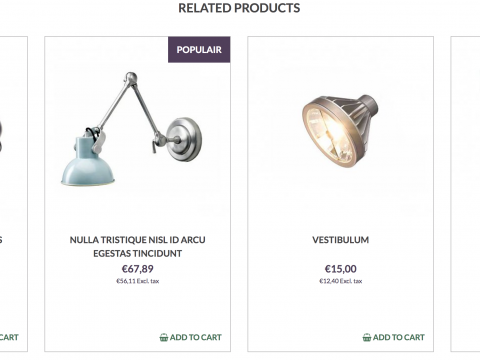Click the purple POPULAIR badge
The height and width of the screenshot is (360, 480).
pyautogui.click(x=199, y=50)
